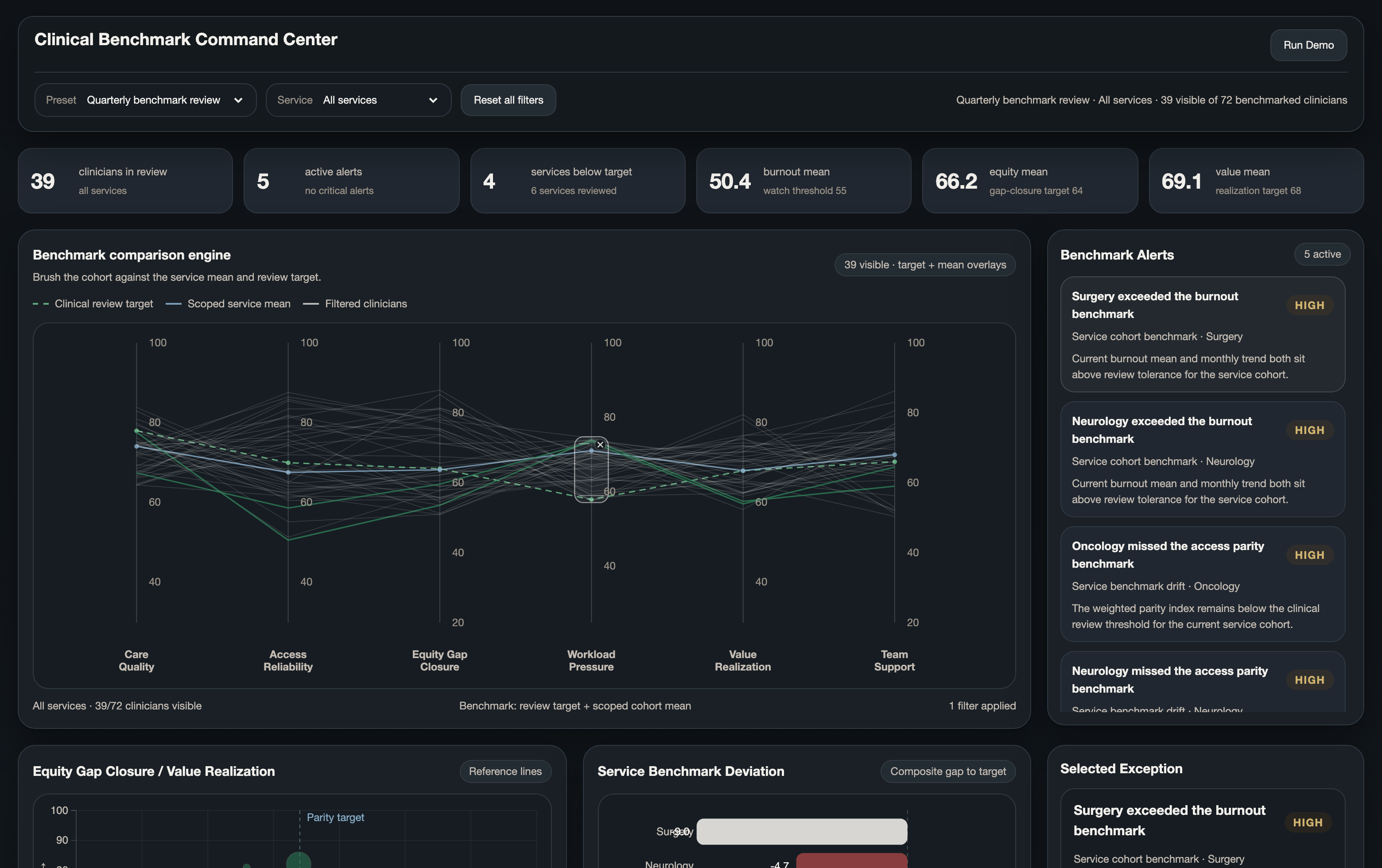Click the large green bubble in the scatter plot
Screen dimensions: 1382x868
point(299,860)
